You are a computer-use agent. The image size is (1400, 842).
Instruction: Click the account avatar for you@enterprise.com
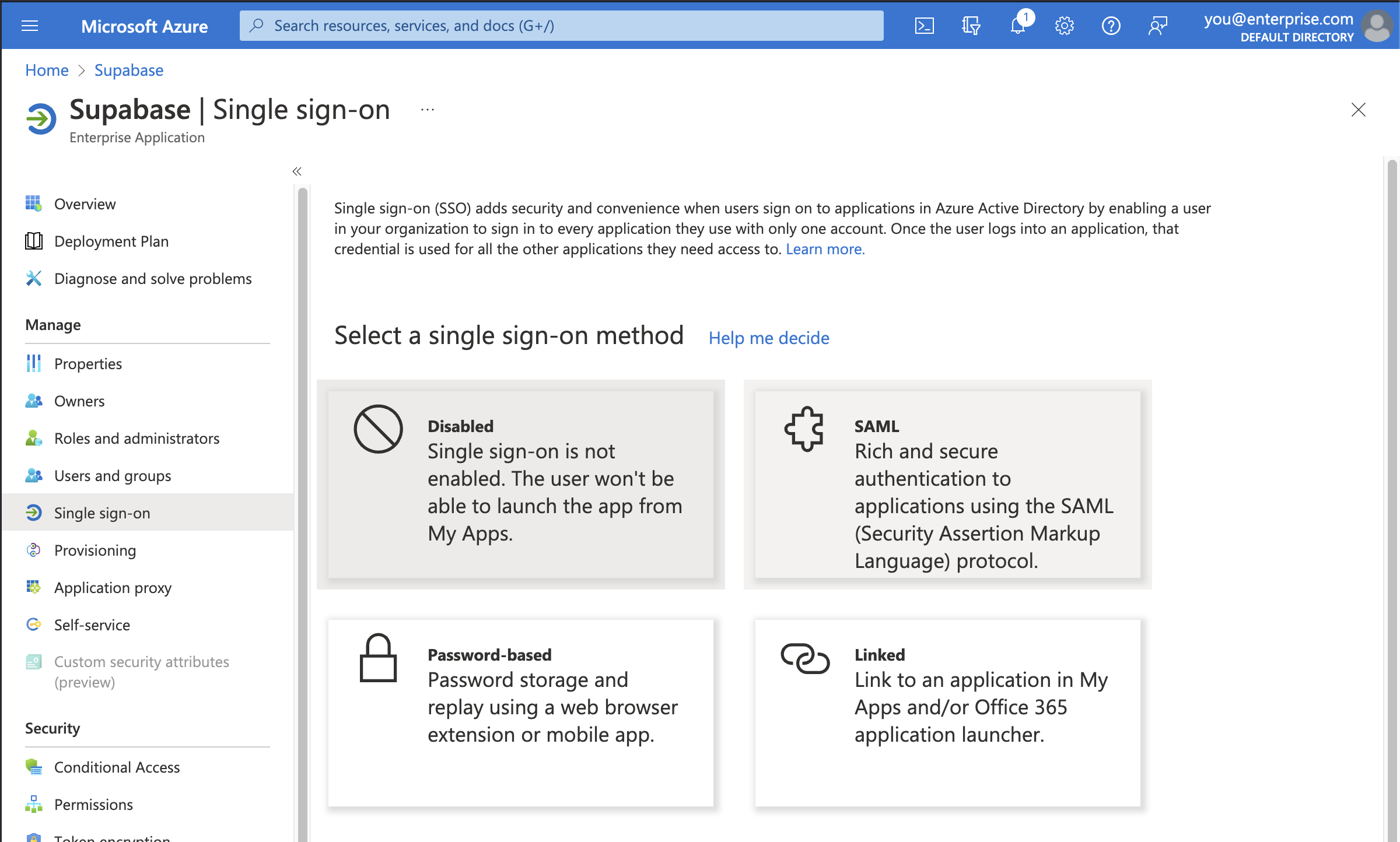pyautogui.click(x=1377, y=26)
